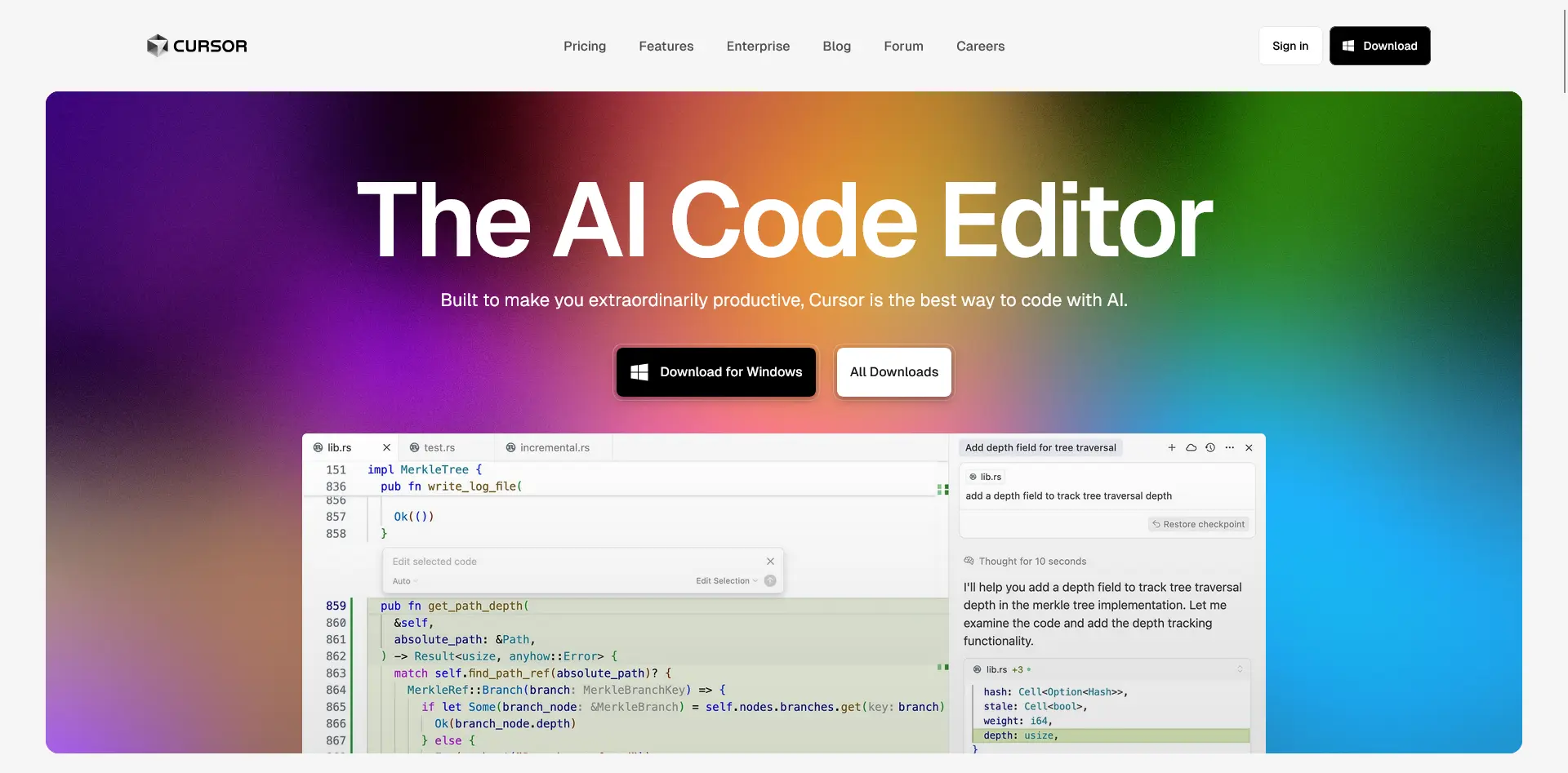Open the chat more options ellipsis
Screen dimensions: 1568x773
[1230, 447]
